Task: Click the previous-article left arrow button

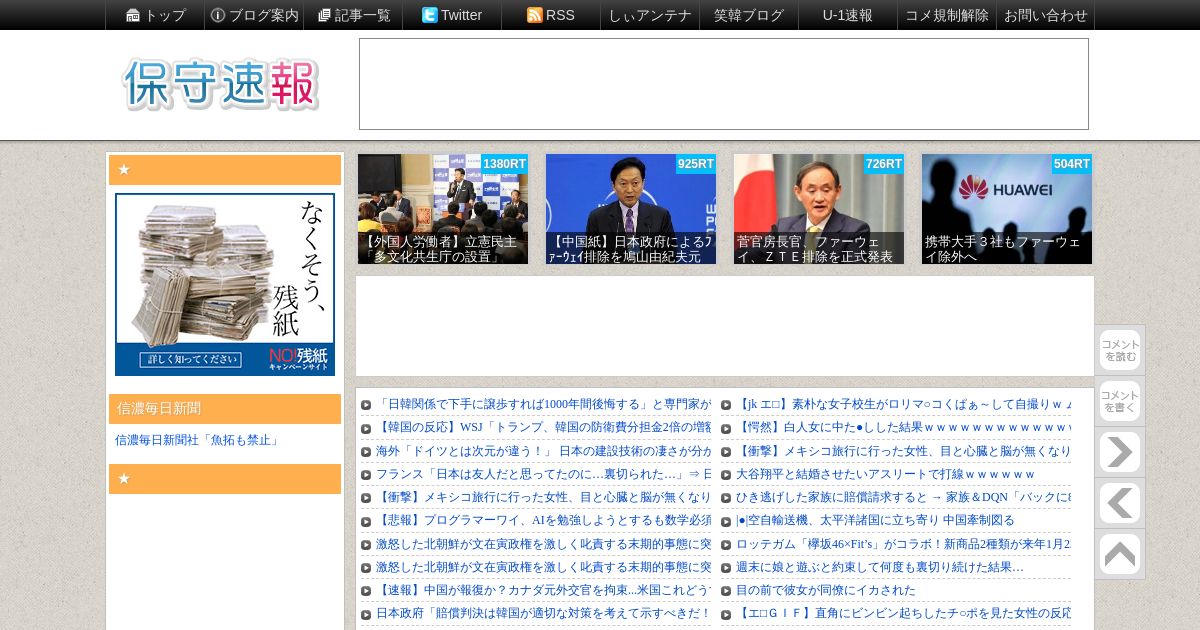Action: pyautogui.click(x=1120, y=503)
